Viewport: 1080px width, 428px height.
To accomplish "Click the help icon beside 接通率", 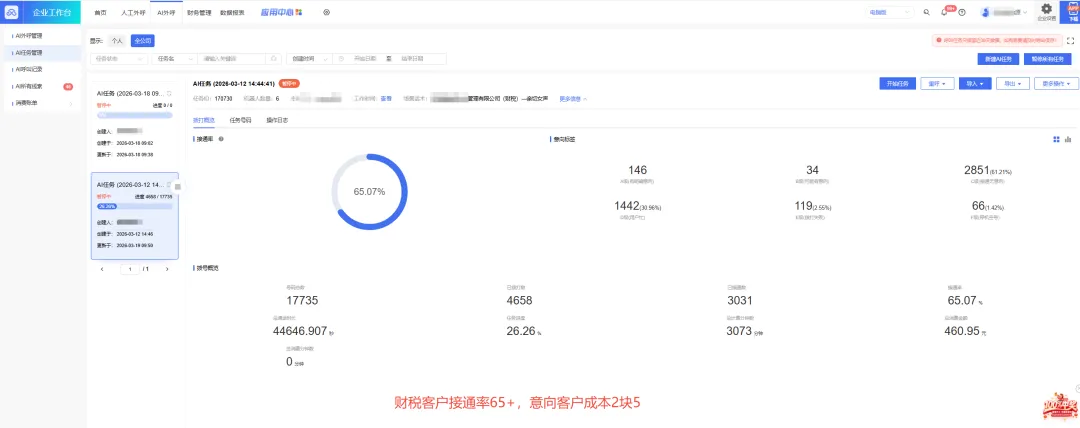I will click(x=221, y=139).
